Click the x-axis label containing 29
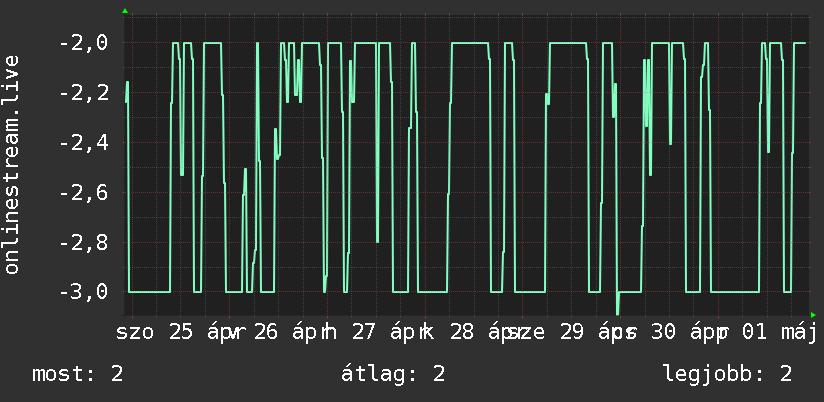The image size is (824, 402). [x=574, y=333]
